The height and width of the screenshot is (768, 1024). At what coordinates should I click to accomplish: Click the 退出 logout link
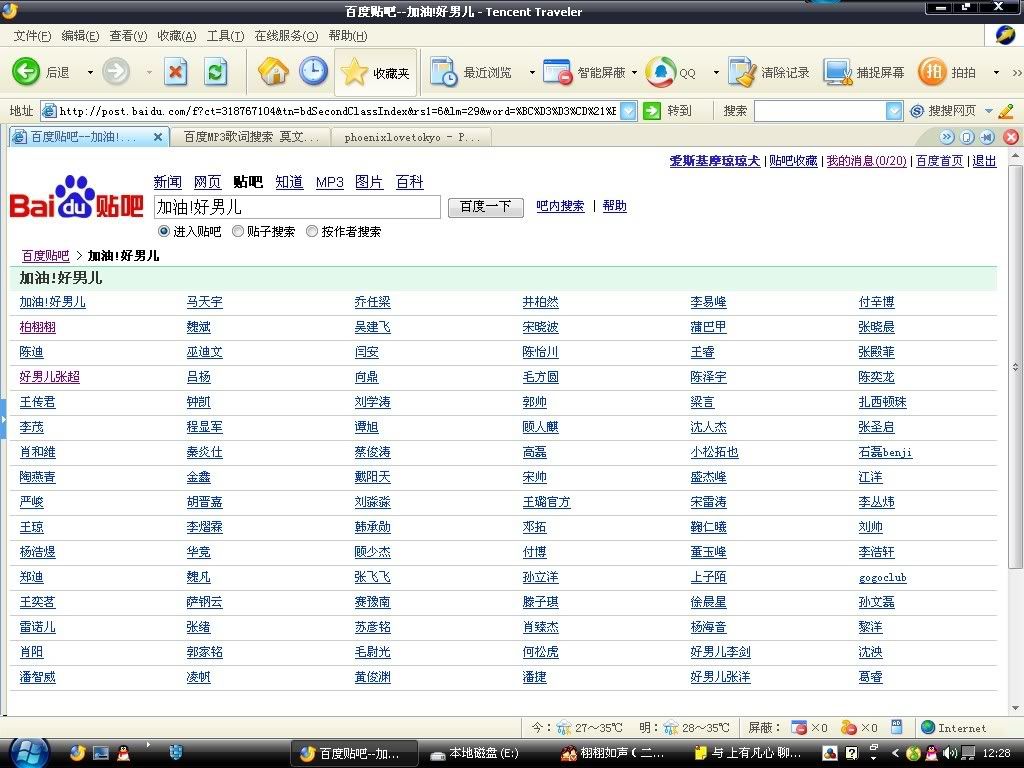984,161
